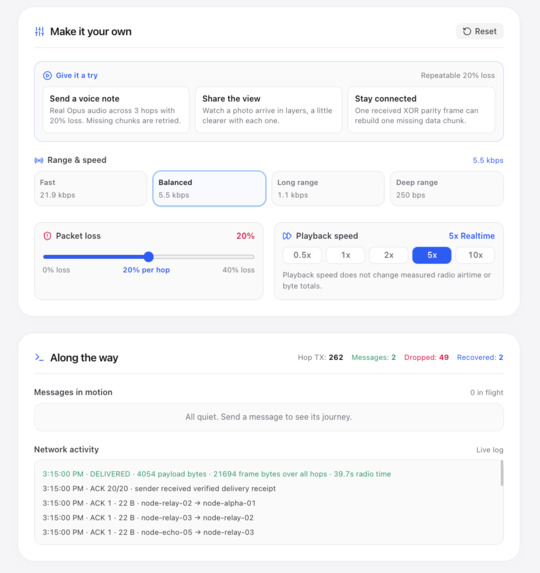This screenshot has height=573, width=540.
Task: Click the node-relay-03 to node-relay-02 log line
Action: click(x=148, y=518)
